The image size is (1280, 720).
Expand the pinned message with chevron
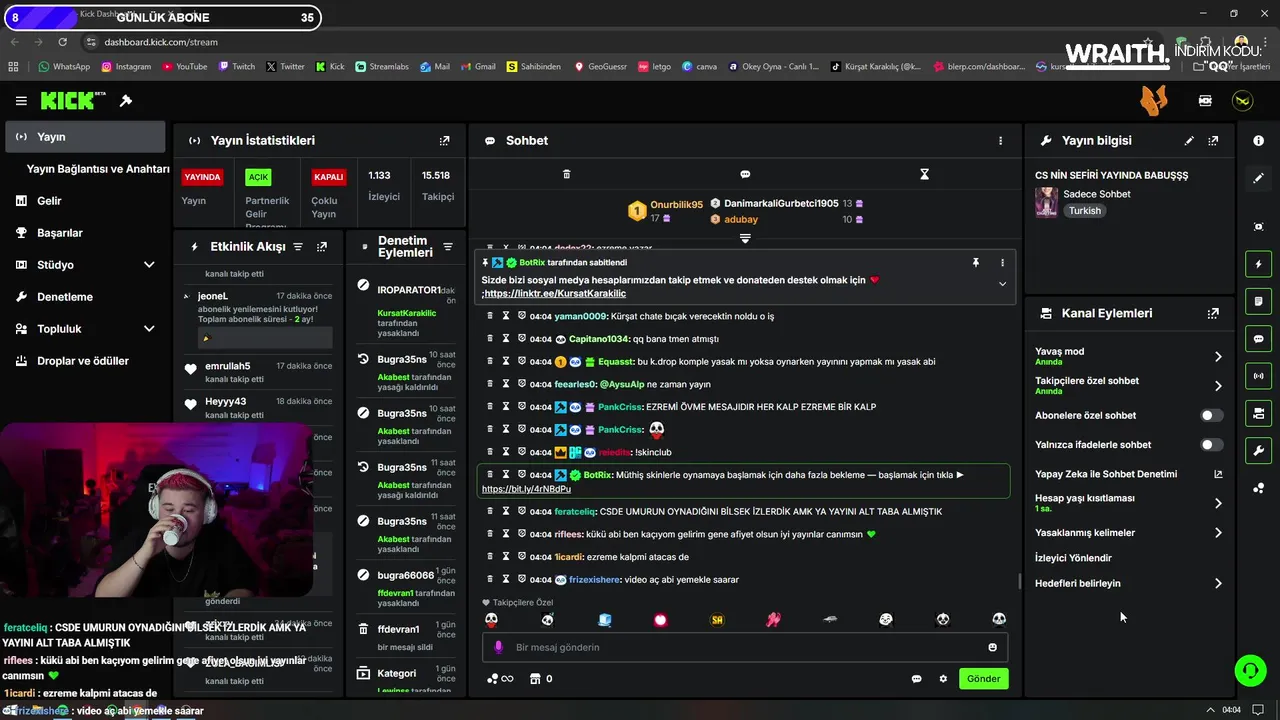(1002, 284)
